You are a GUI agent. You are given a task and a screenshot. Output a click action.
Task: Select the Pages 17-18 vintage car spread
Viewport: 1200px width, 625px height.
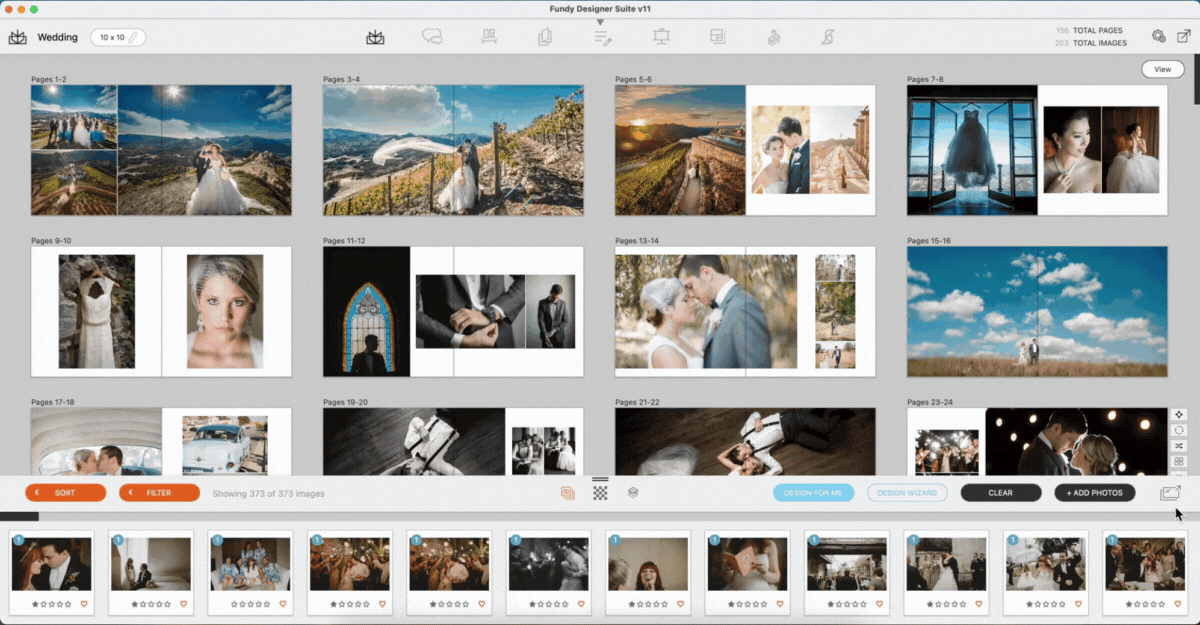(161, 441)
